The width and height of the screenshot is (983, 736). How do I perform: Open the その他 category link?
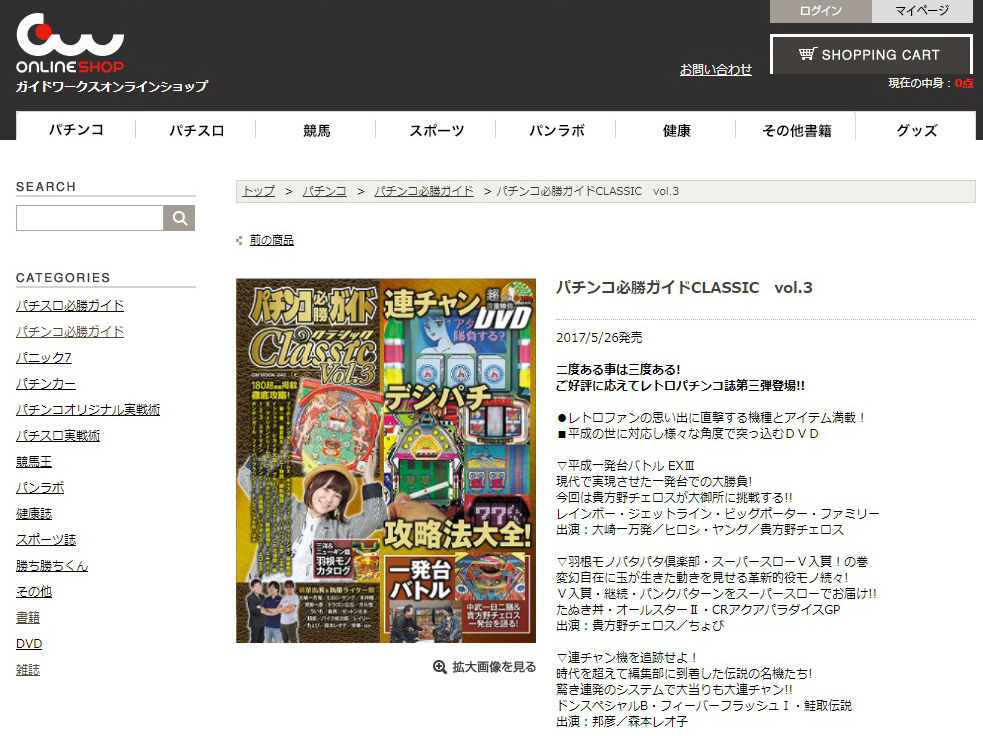34,592
